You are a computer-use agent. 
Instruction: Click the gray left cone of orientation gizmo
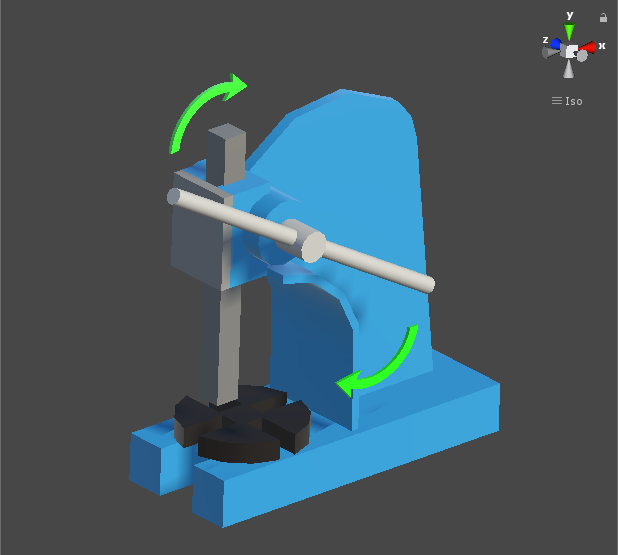coord(550,52)
